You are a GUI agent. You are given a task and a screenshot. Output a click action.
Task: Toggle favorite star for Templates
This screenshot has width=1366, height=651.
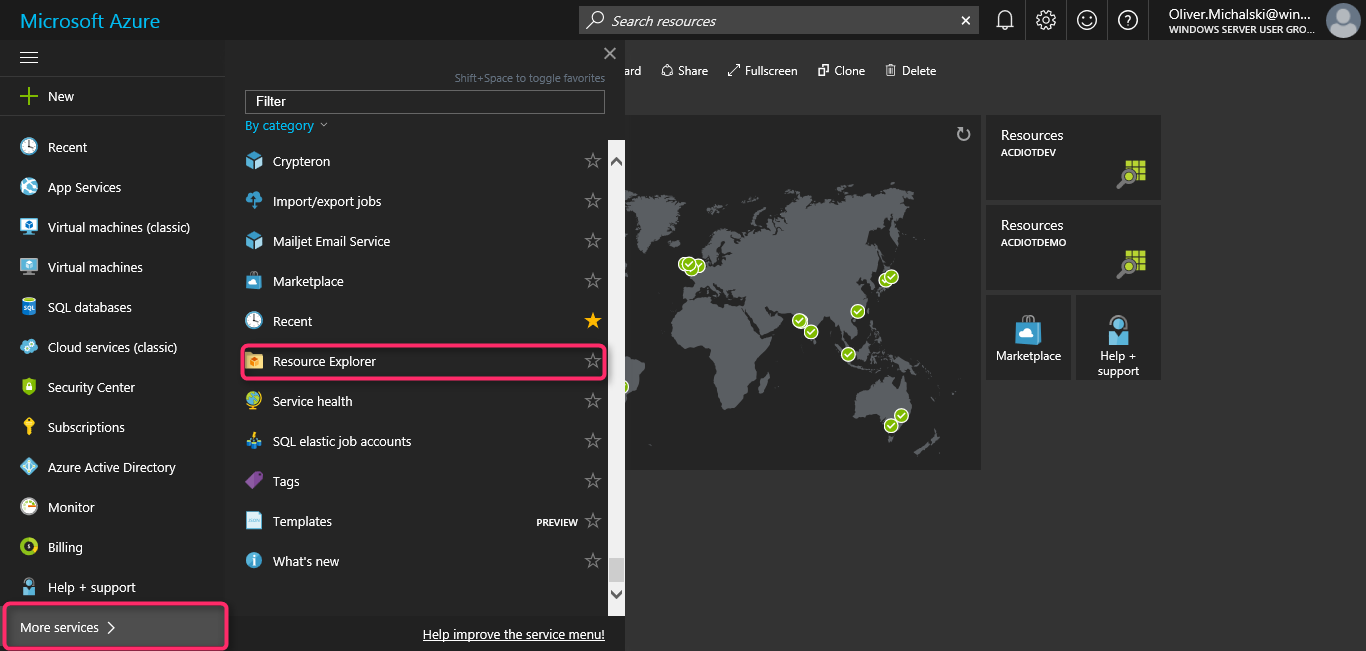tap(593, 521)
